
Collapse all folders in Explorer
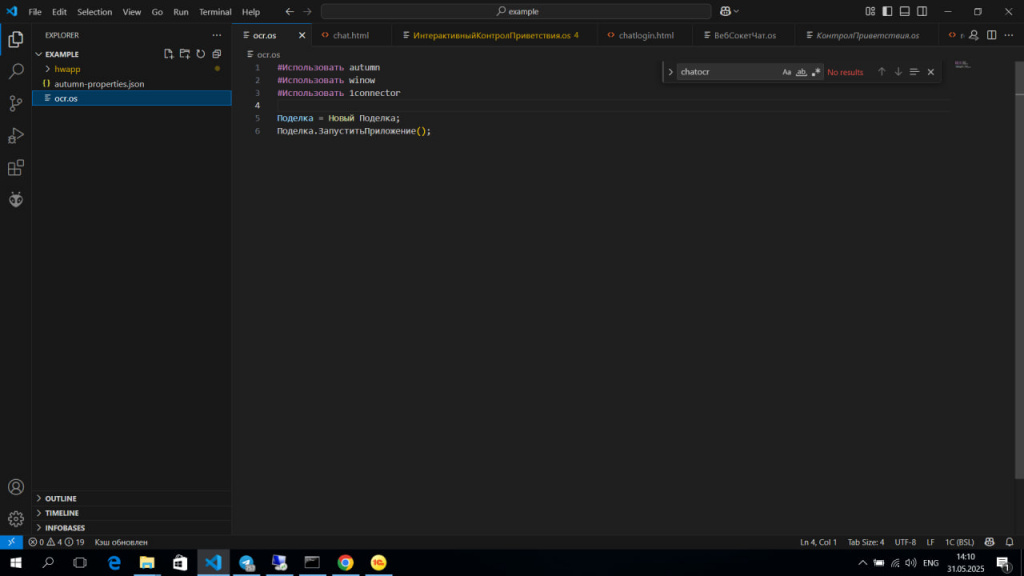coord(217,54)
